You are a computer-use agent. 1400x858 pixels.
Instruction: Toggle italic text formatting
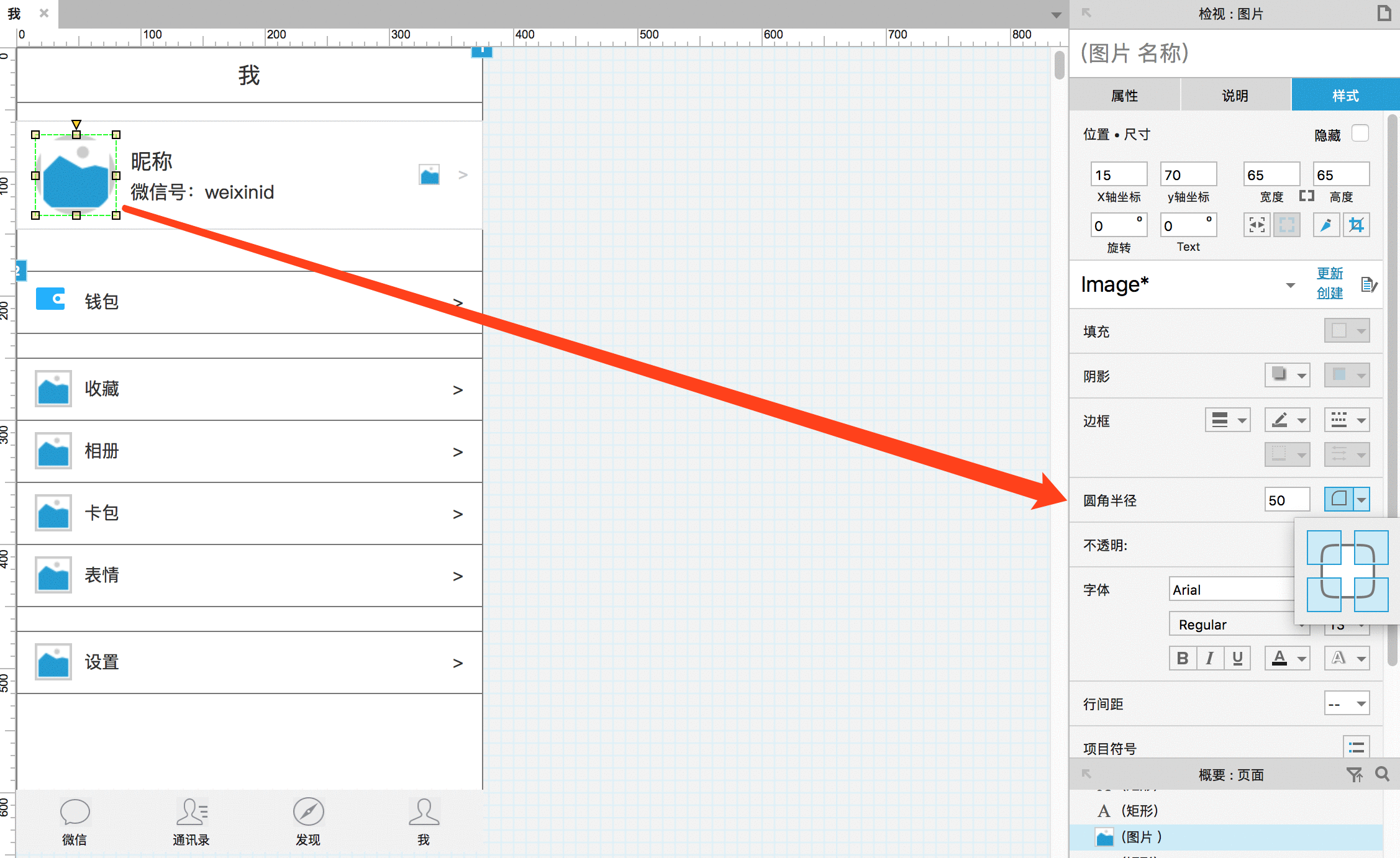point(1210,658)
